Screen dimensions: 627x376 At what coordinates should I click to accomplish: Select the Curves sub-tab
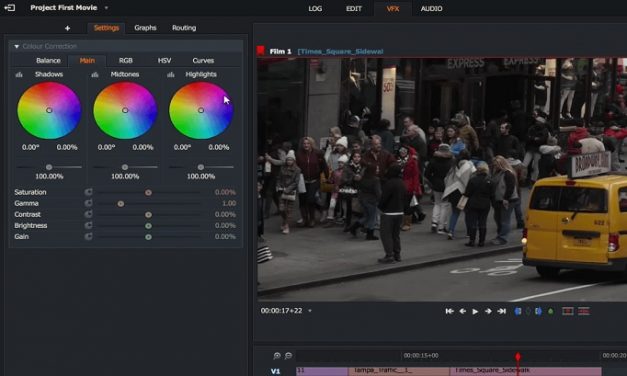(x=203, y=60)
